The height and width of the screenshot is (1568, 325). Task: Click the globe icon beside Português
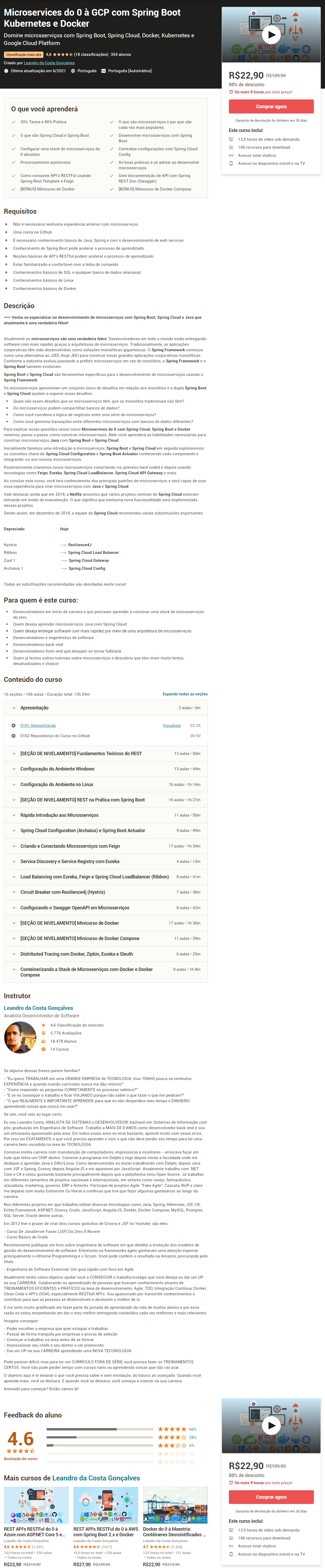point(73,71)
